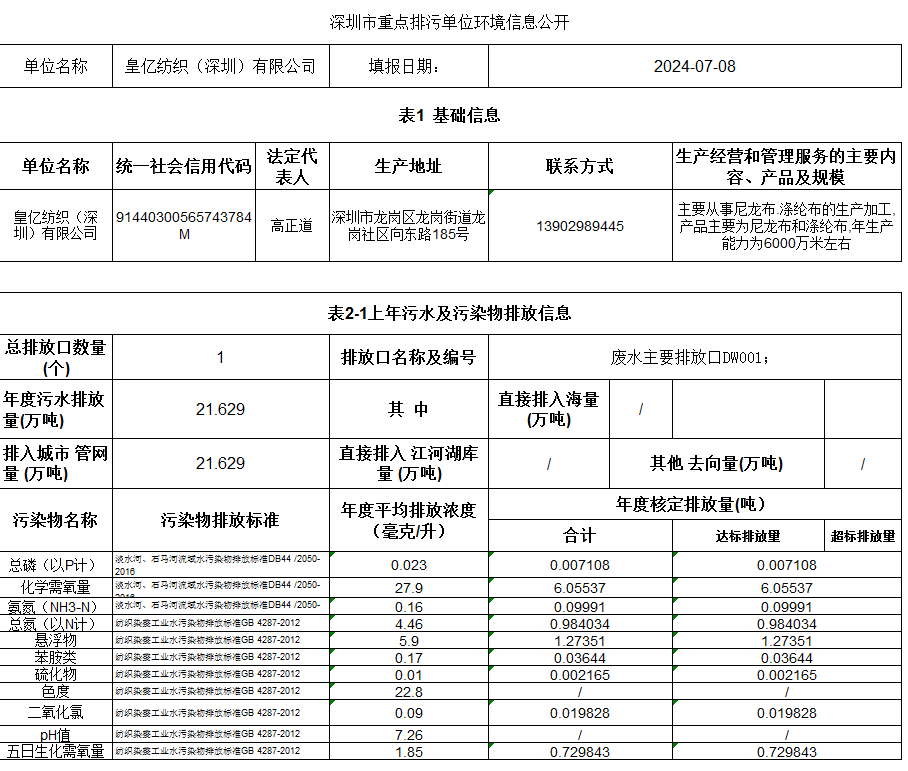Click the 总氮 concentration value 4.46

409,624
